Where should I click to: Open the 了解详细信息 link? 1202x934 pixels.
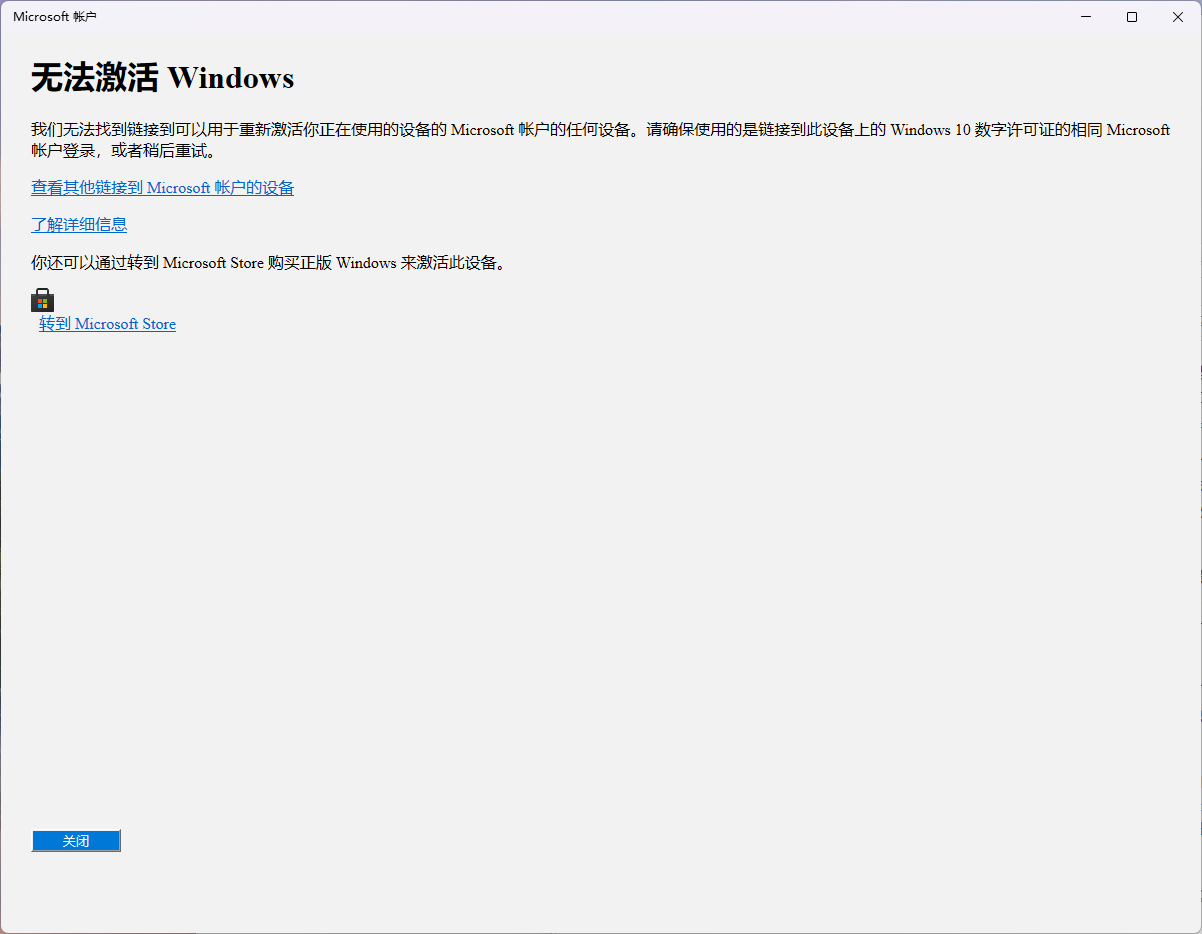pyautogui.click(x=79, y=225)
